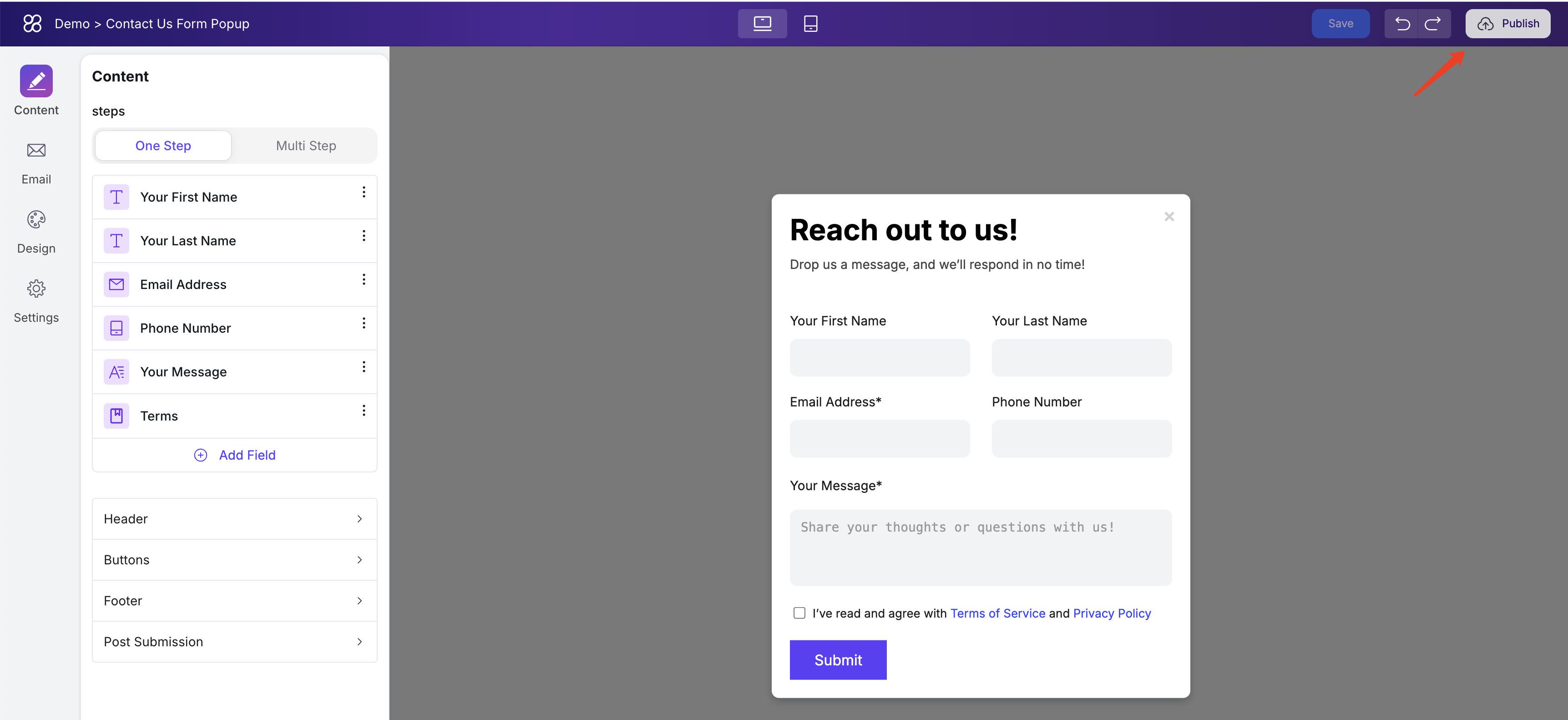Check the Terms of Service agreement box

pyautogui.click(x=799, y=613)
